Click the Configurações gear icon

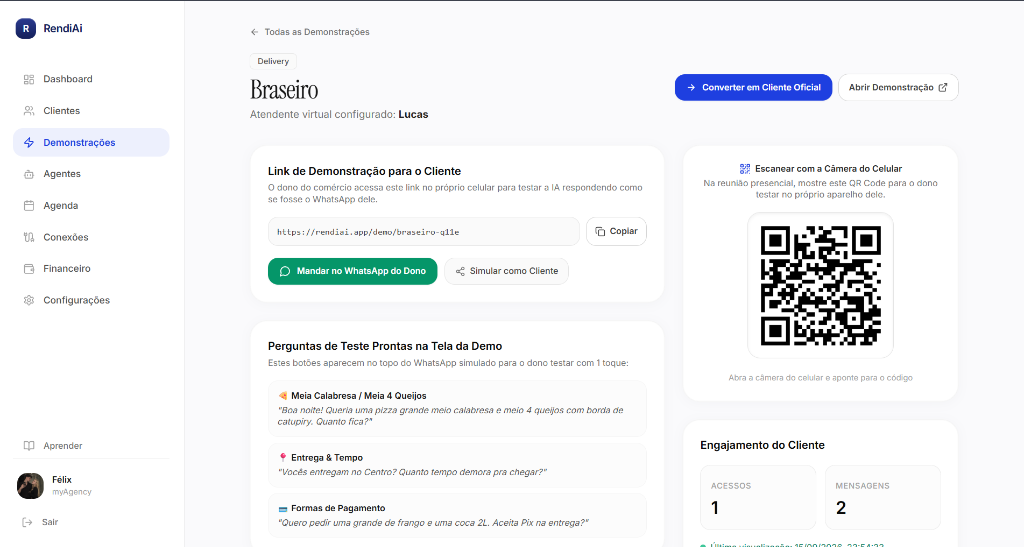coord(29,300)
